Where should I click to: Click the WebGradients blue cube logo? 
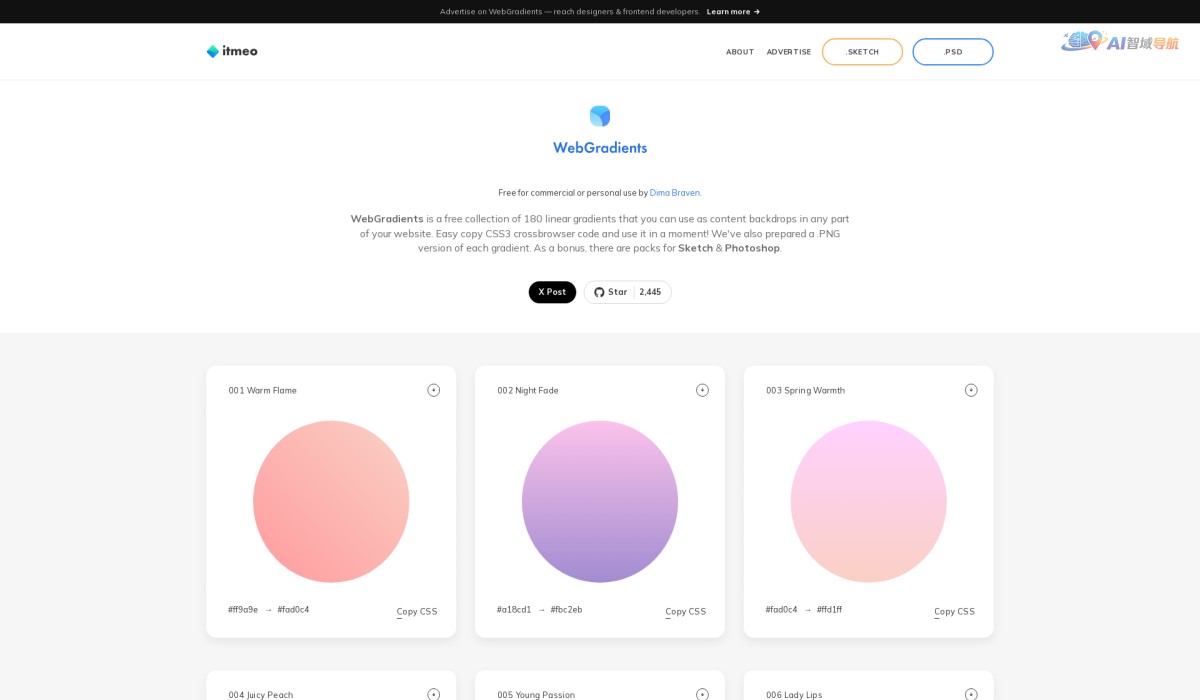pos(600,116)
